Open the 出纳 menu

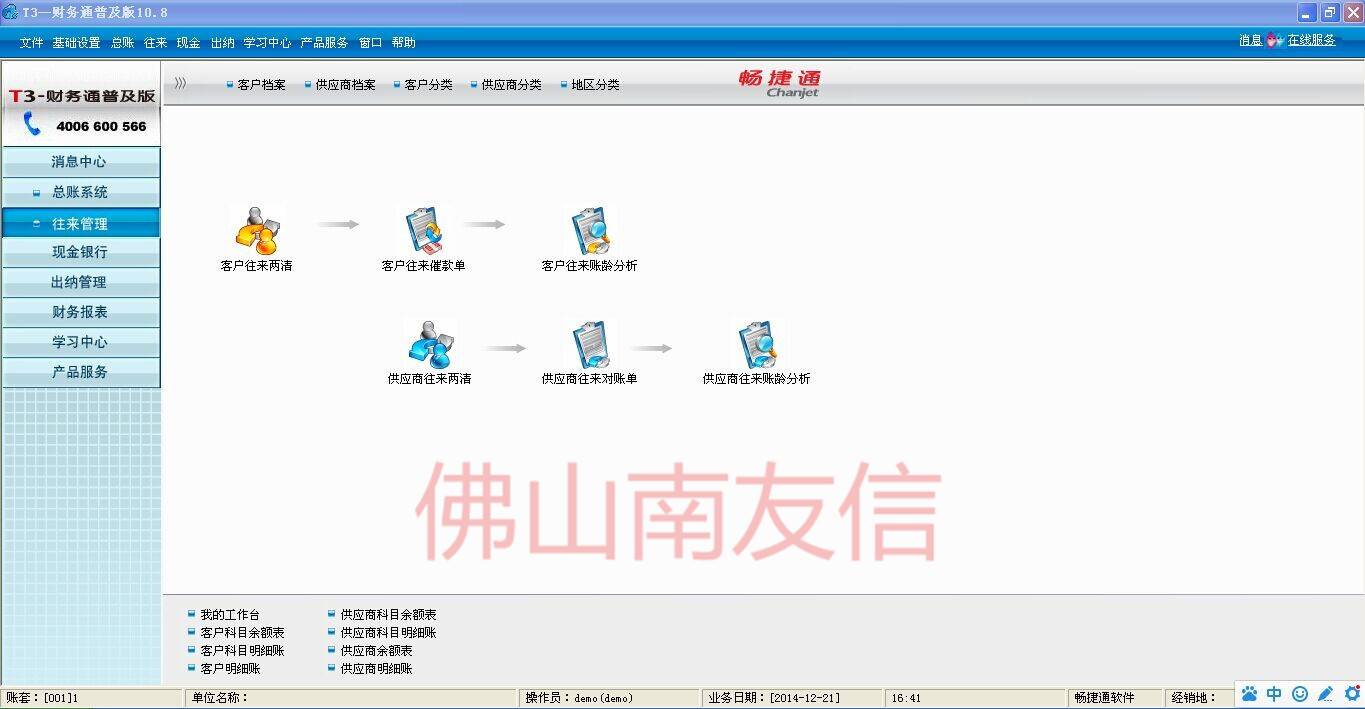coord(223,43)
